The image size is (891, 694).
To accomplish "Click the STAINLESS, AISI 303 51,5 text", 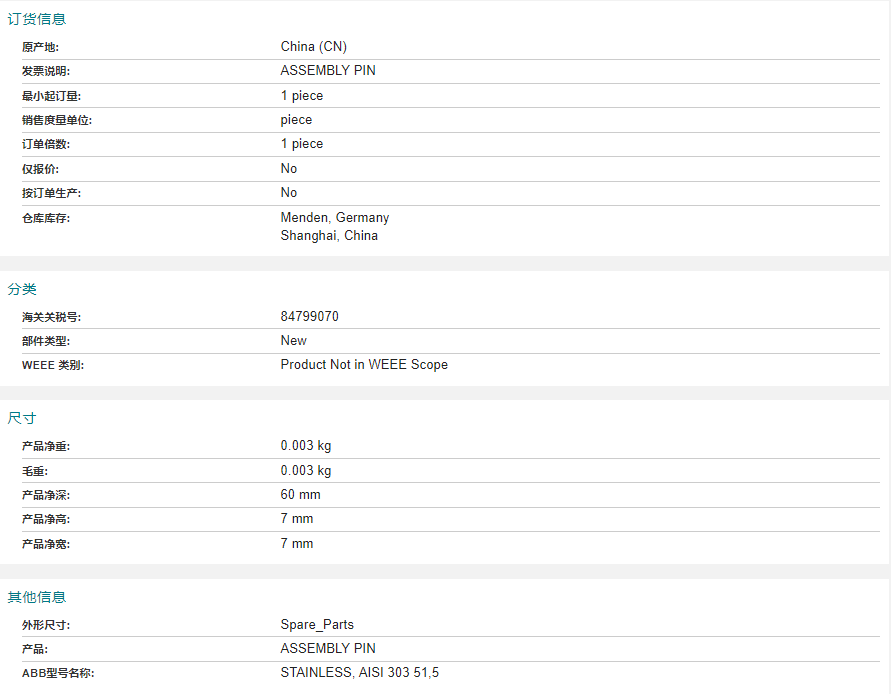I will click(360, 673).
